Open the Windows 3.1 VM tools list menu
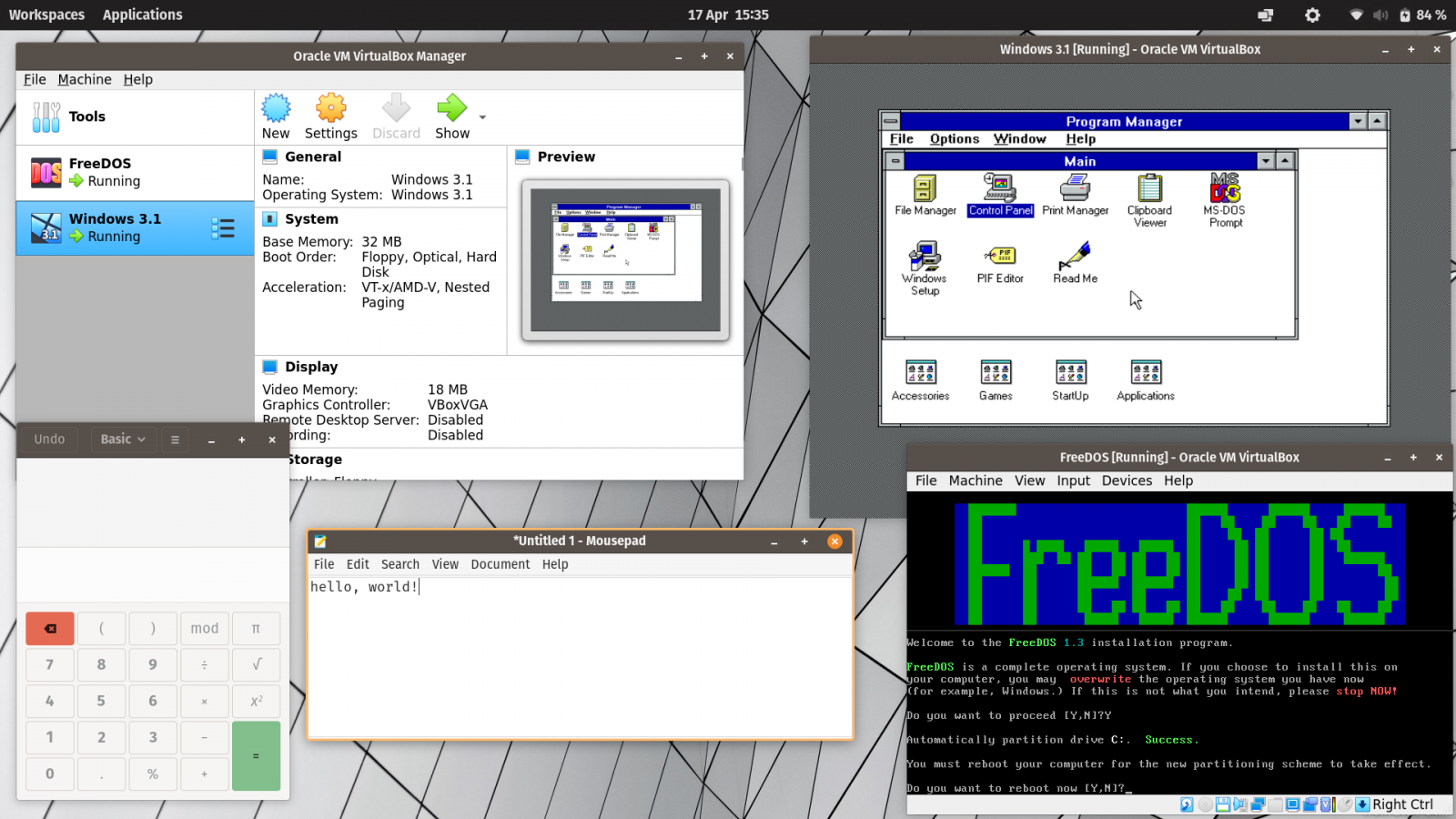1456x819 pixels. point(223,227)
